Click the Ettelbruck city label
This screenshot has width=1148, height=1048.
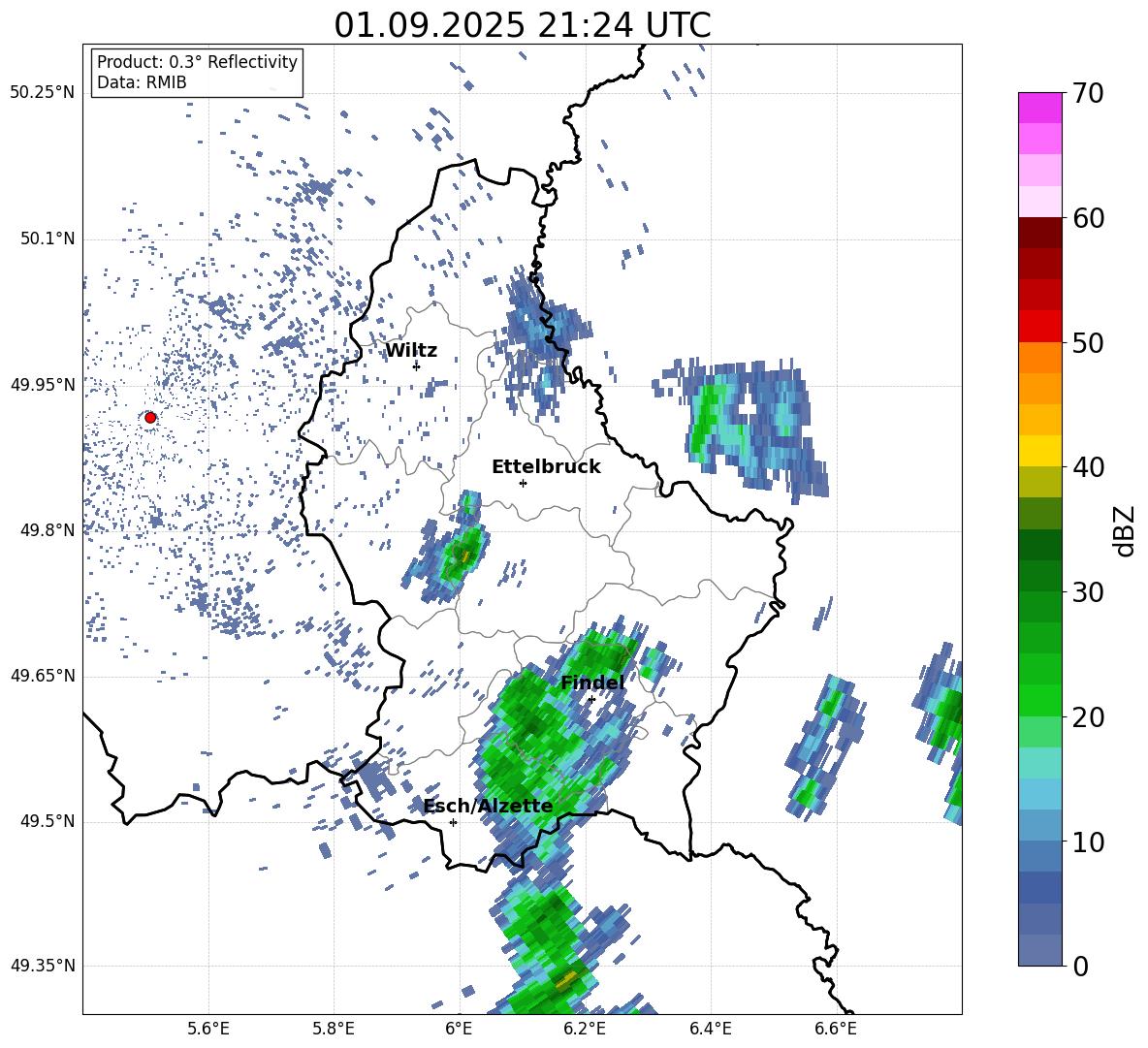tap(546, 467)
